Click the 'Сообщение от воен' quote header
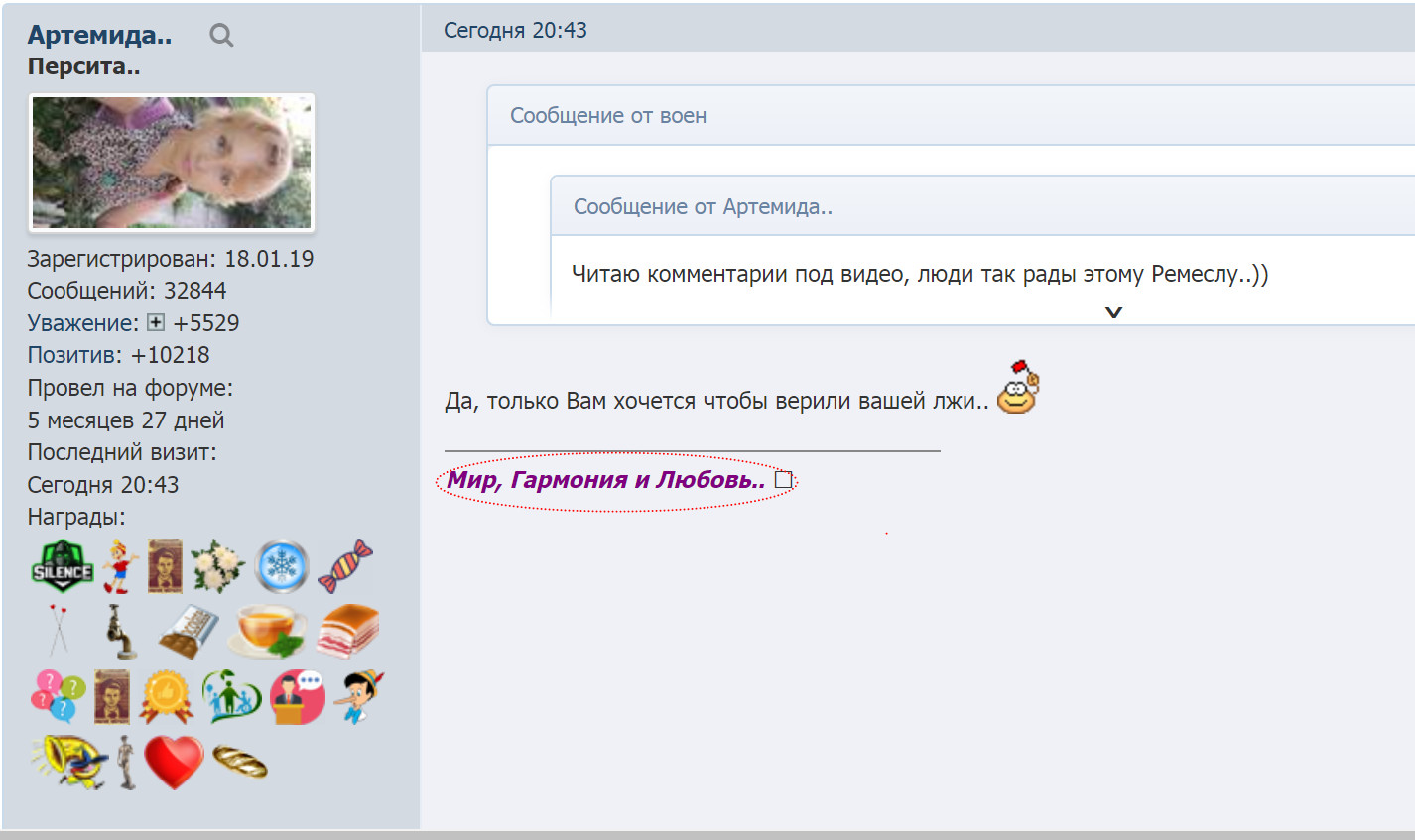Screen dimensions: 1415x840 click(x=607, y=116)
